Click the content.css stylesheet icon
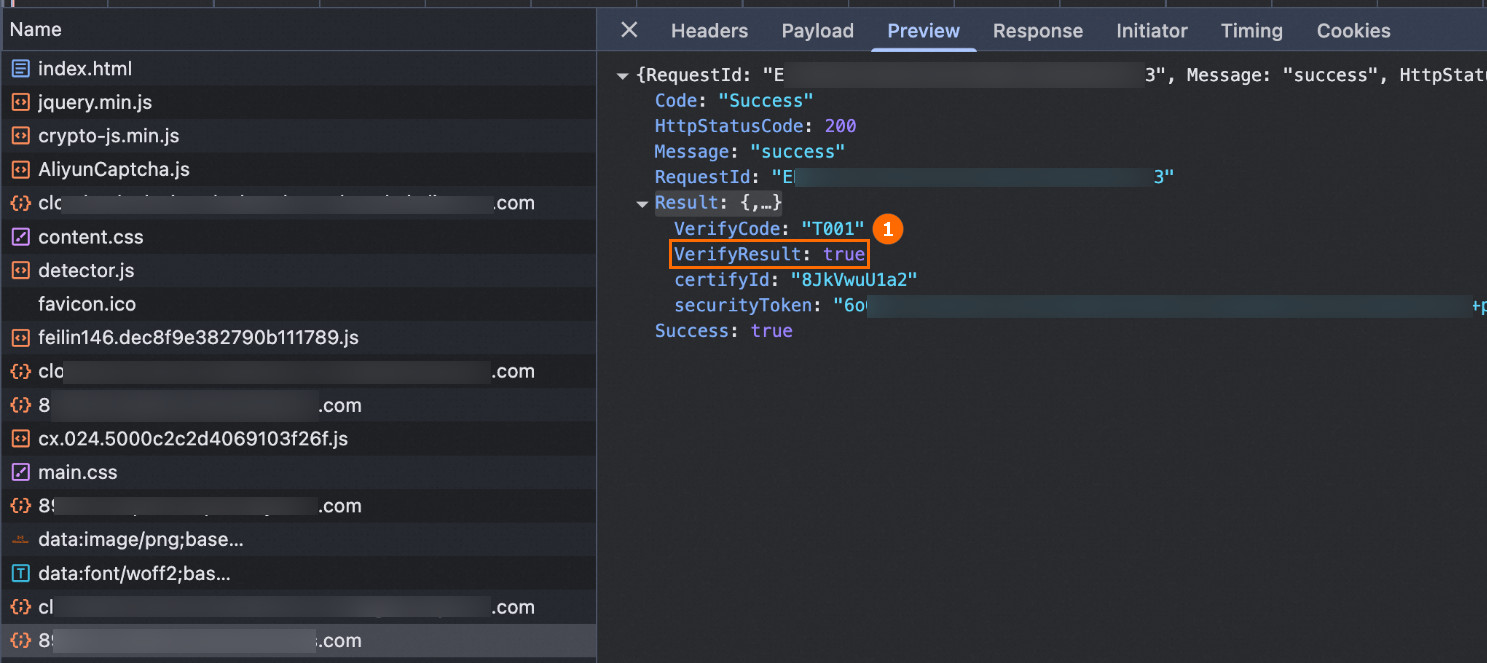Screen dimensions: 1487x663 (x=20, y=237)
